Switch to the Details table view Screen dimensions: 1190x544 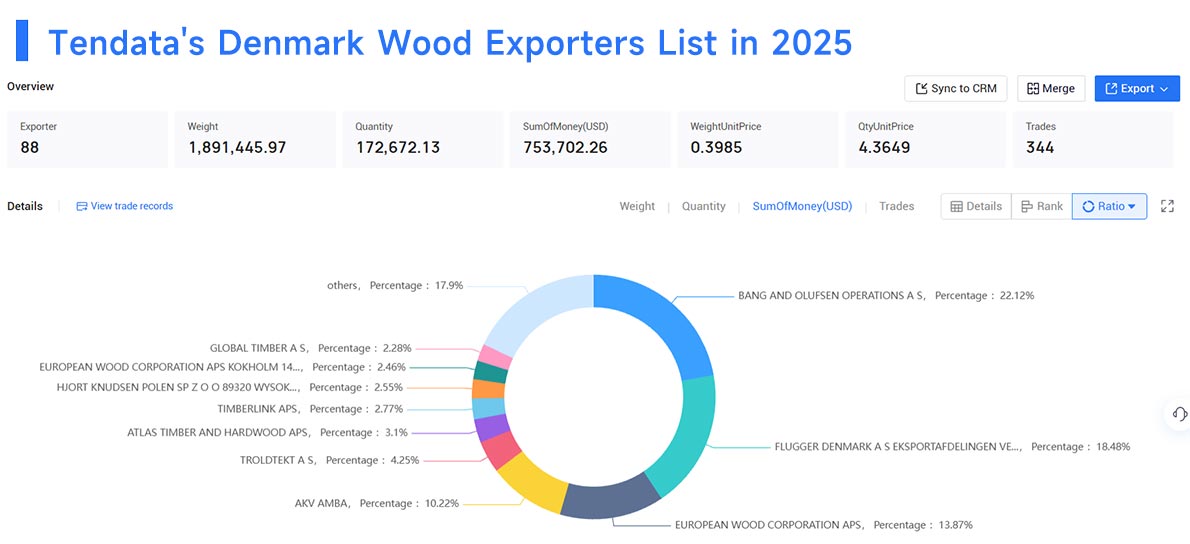976,206
